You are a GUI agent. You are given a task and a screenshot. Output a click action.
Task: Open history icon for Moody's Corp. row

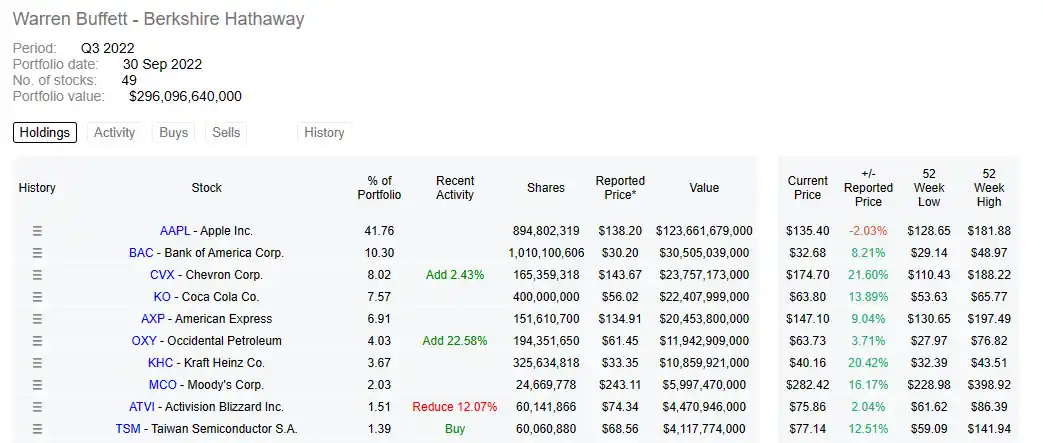click(37, 384)
